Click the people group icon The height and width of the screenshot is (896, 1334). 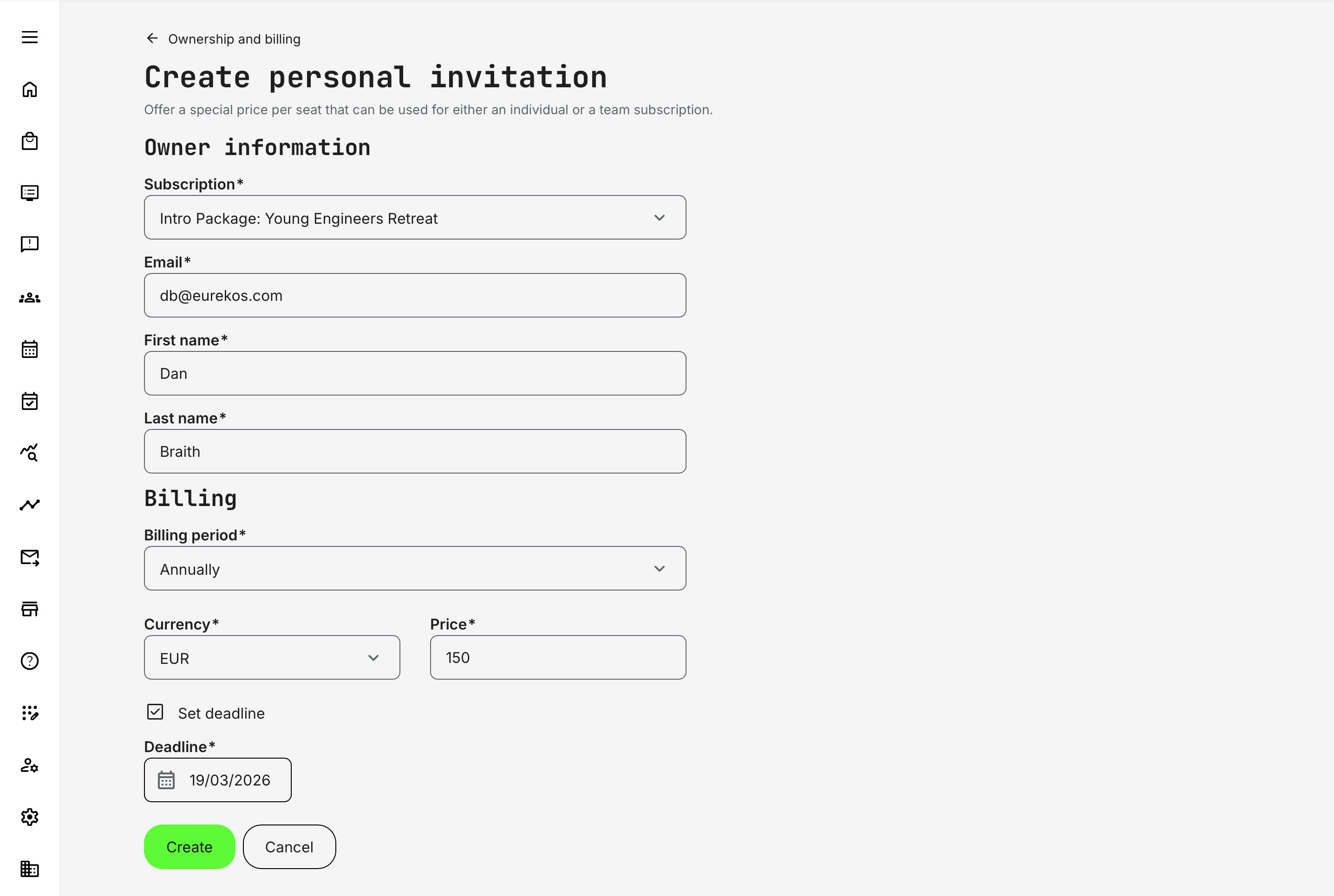coord(29,297)
